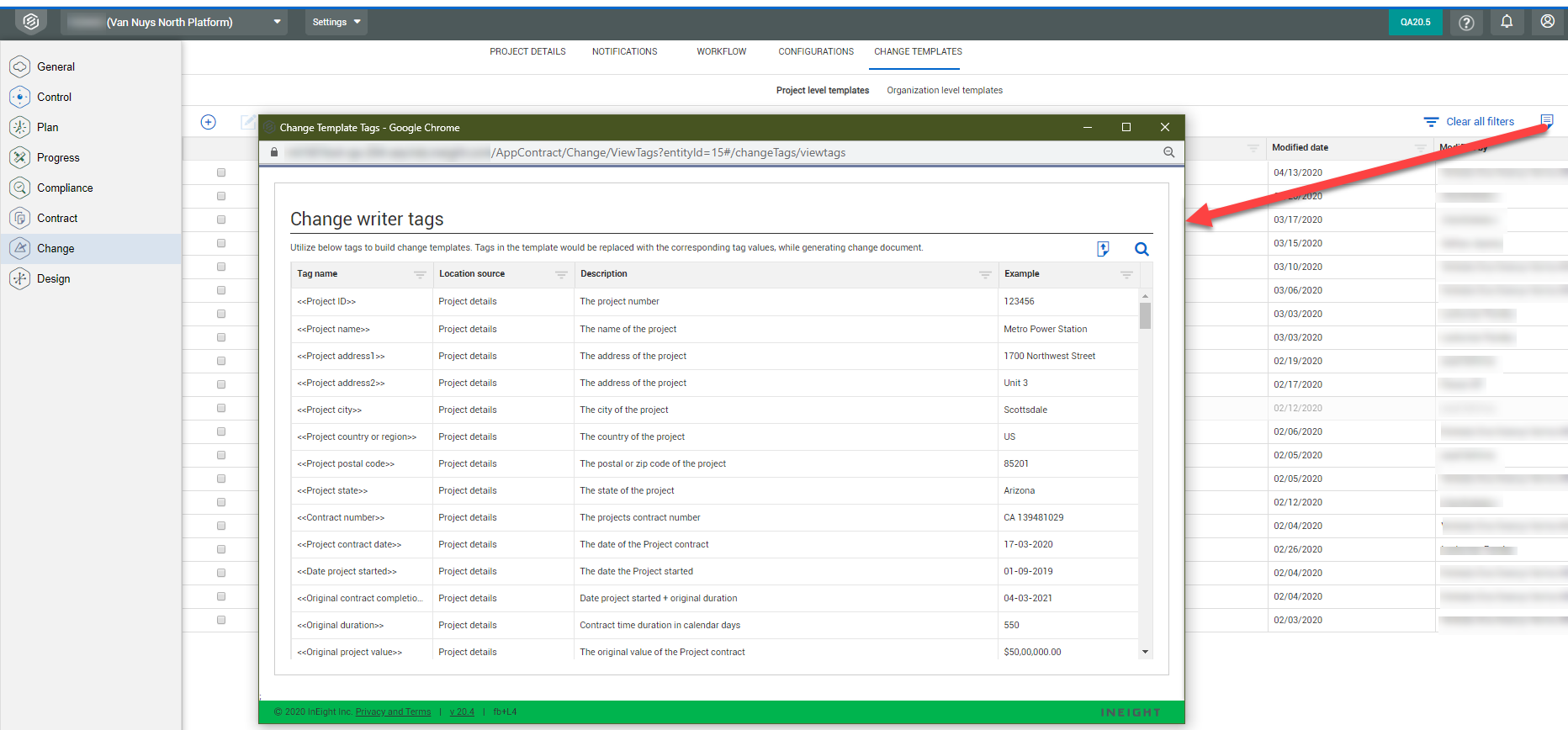Select Organization level templates tab
The image size is (1568, 730).
tap(944, 90)
